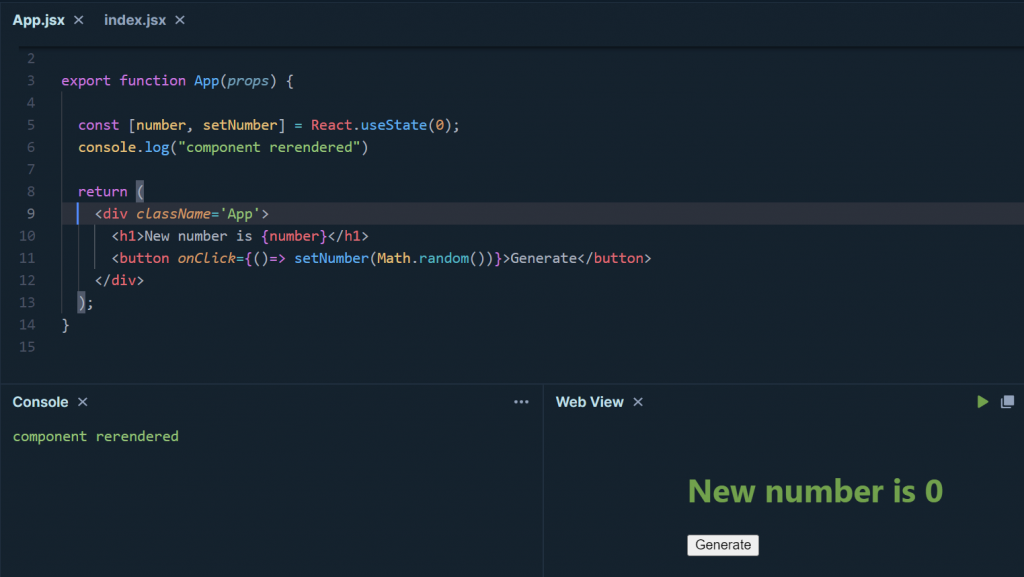Open the Web View in a new window icon
This screenshot has width=1024, height=577.
pos(1008,401)
